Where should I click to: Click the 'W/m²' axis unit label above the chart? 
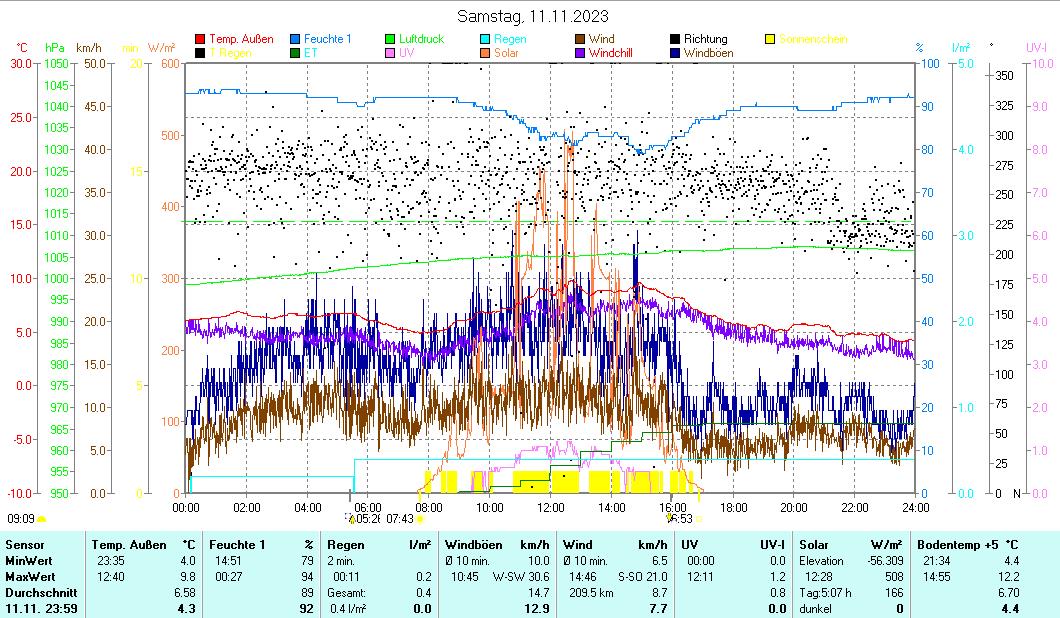[162, 48]
